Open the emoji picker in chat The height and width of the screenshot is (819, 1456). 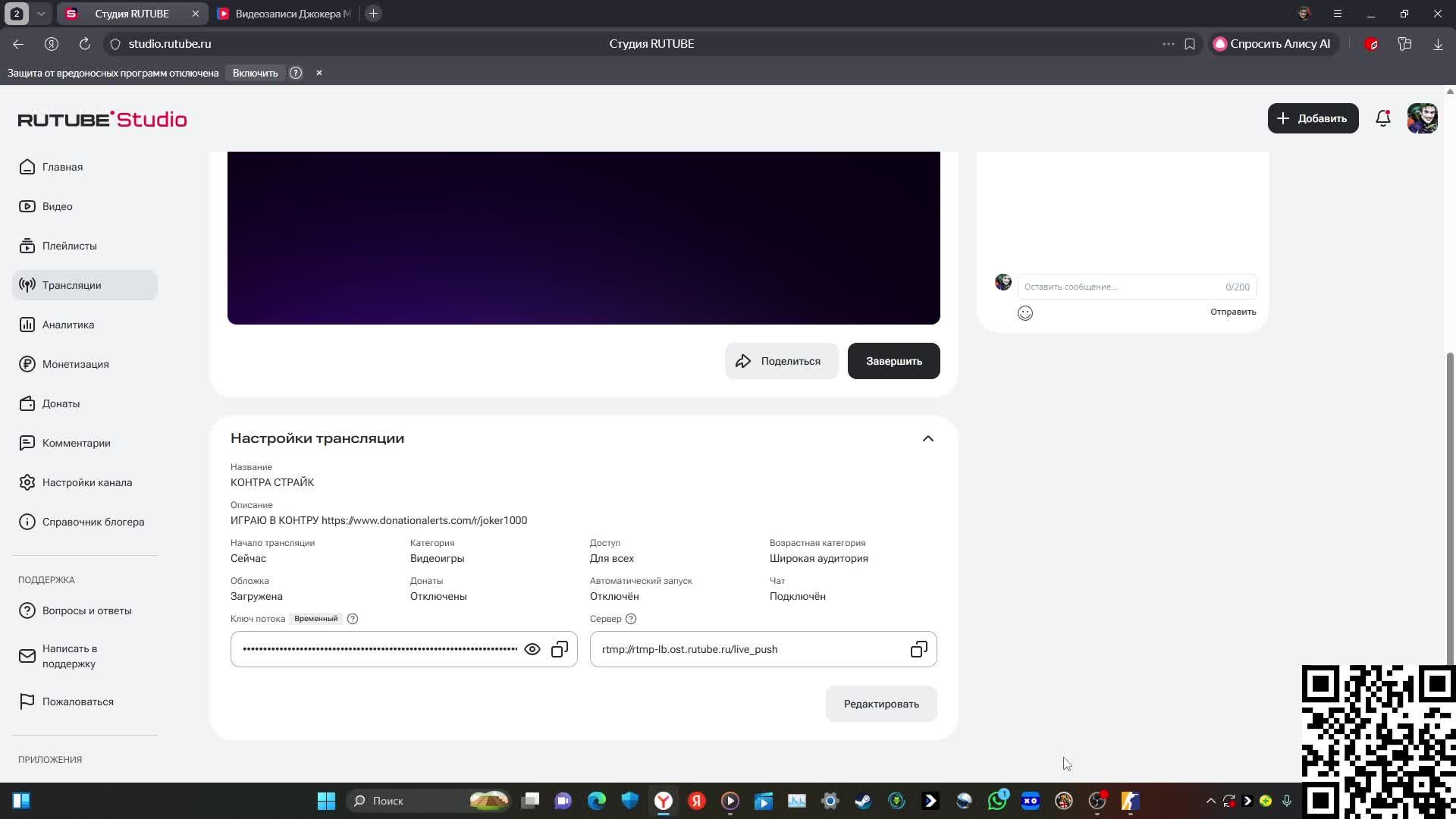point(1025,313)
